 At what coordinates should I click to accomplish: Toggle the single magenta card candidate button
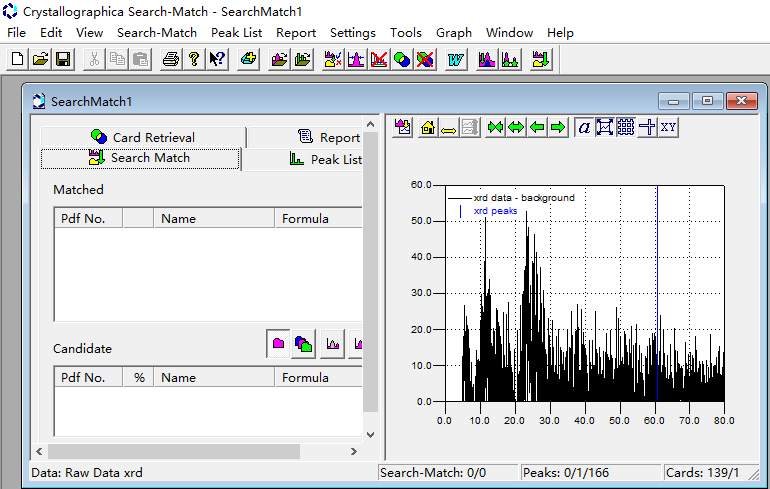click(279, 344)
